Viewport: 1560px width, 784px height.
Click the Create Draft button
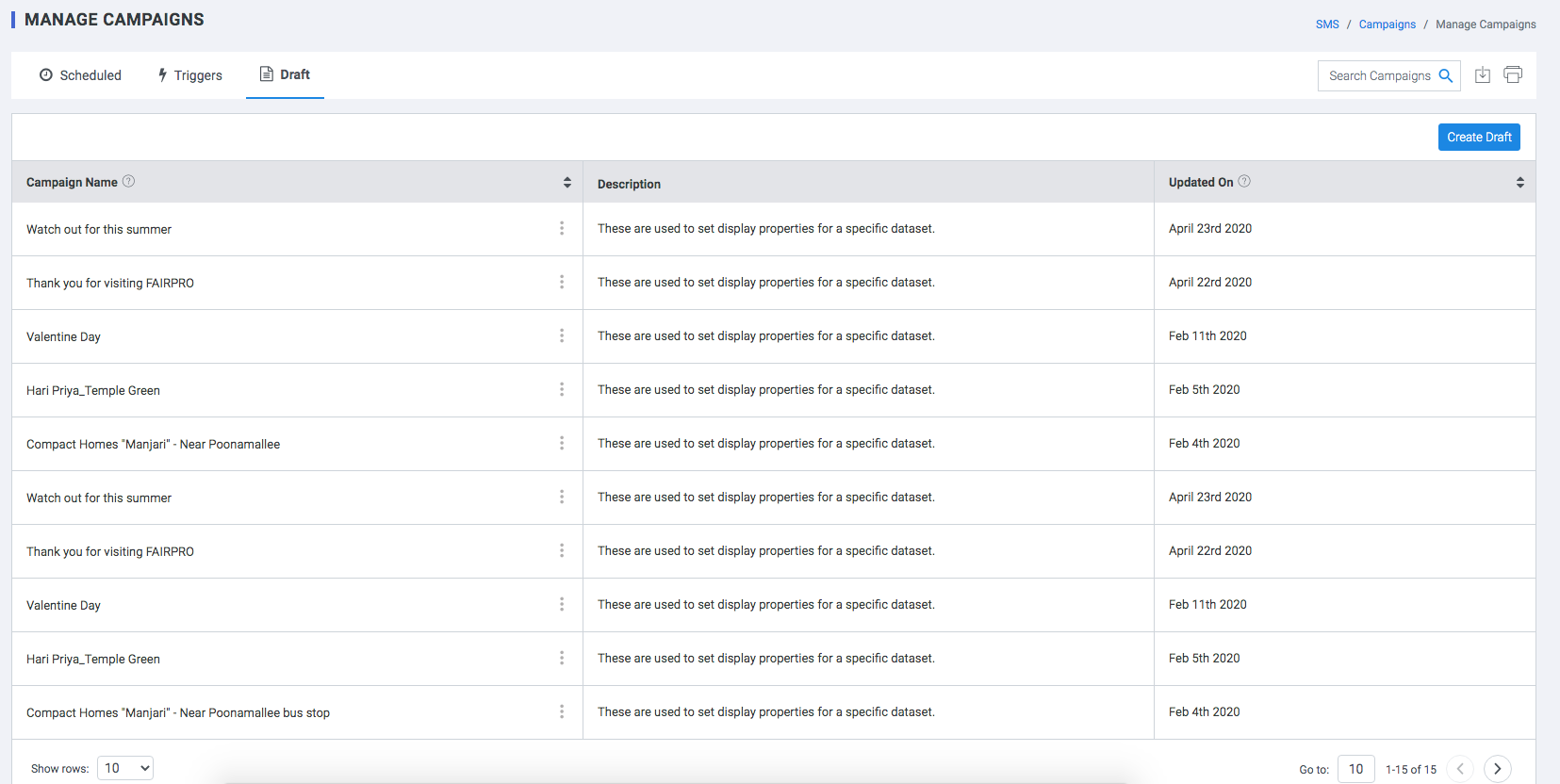1479,138
